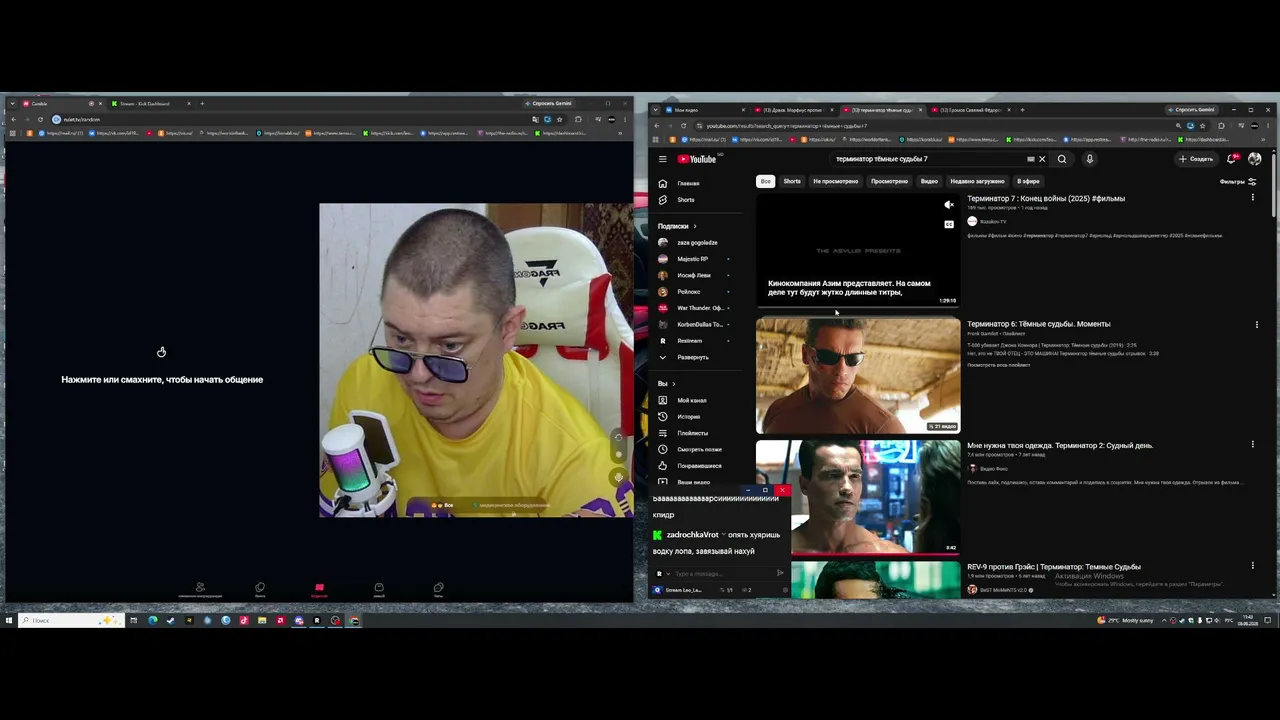Image resolution: width=1280 pixels, height=720 pixels.
Task: Reload the page in the YouTube browser window
Action: 684,126
